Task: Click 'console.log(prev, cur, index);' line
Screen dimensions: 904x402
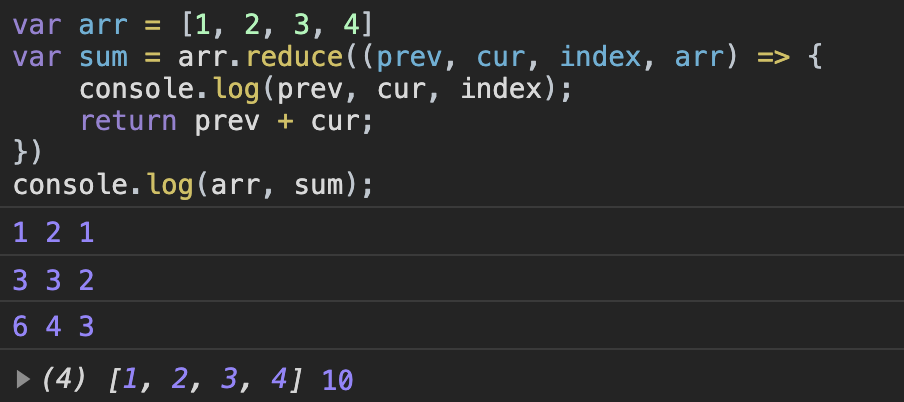Action: [325, 90]
